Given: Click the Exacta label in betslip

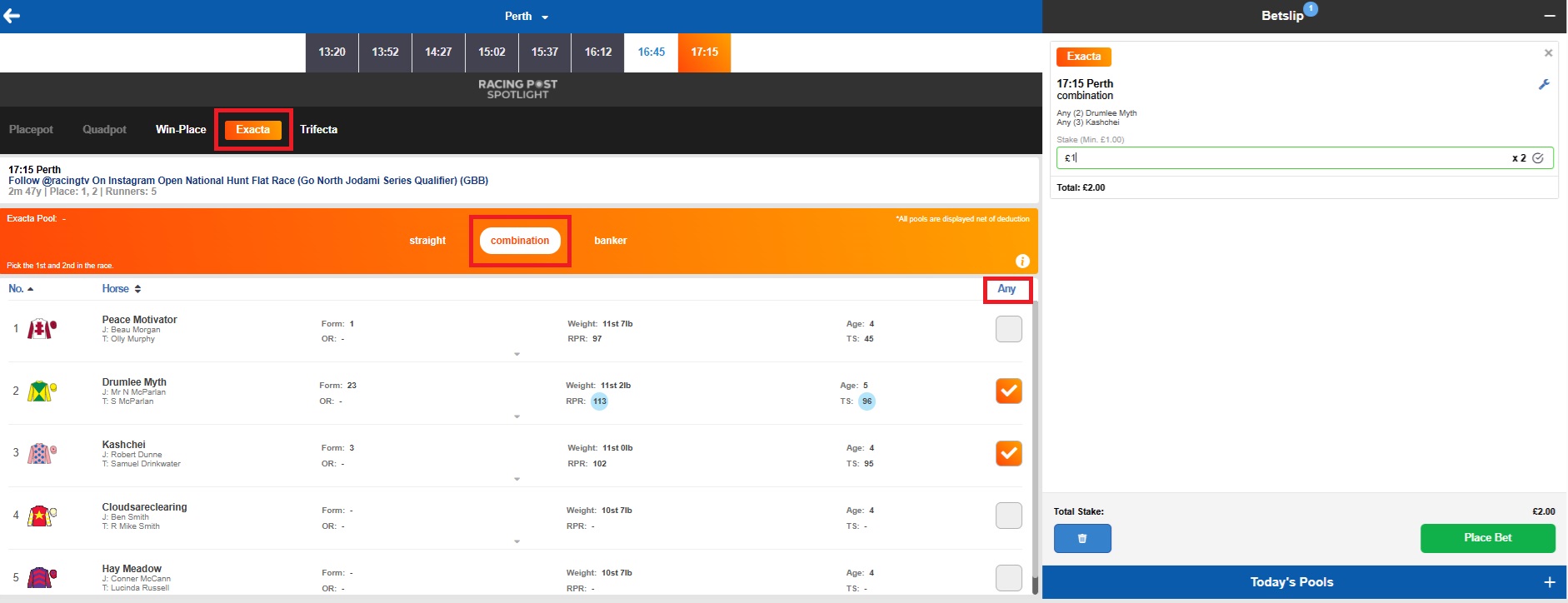Looking at the screenshot, I should pos(1084,57).
